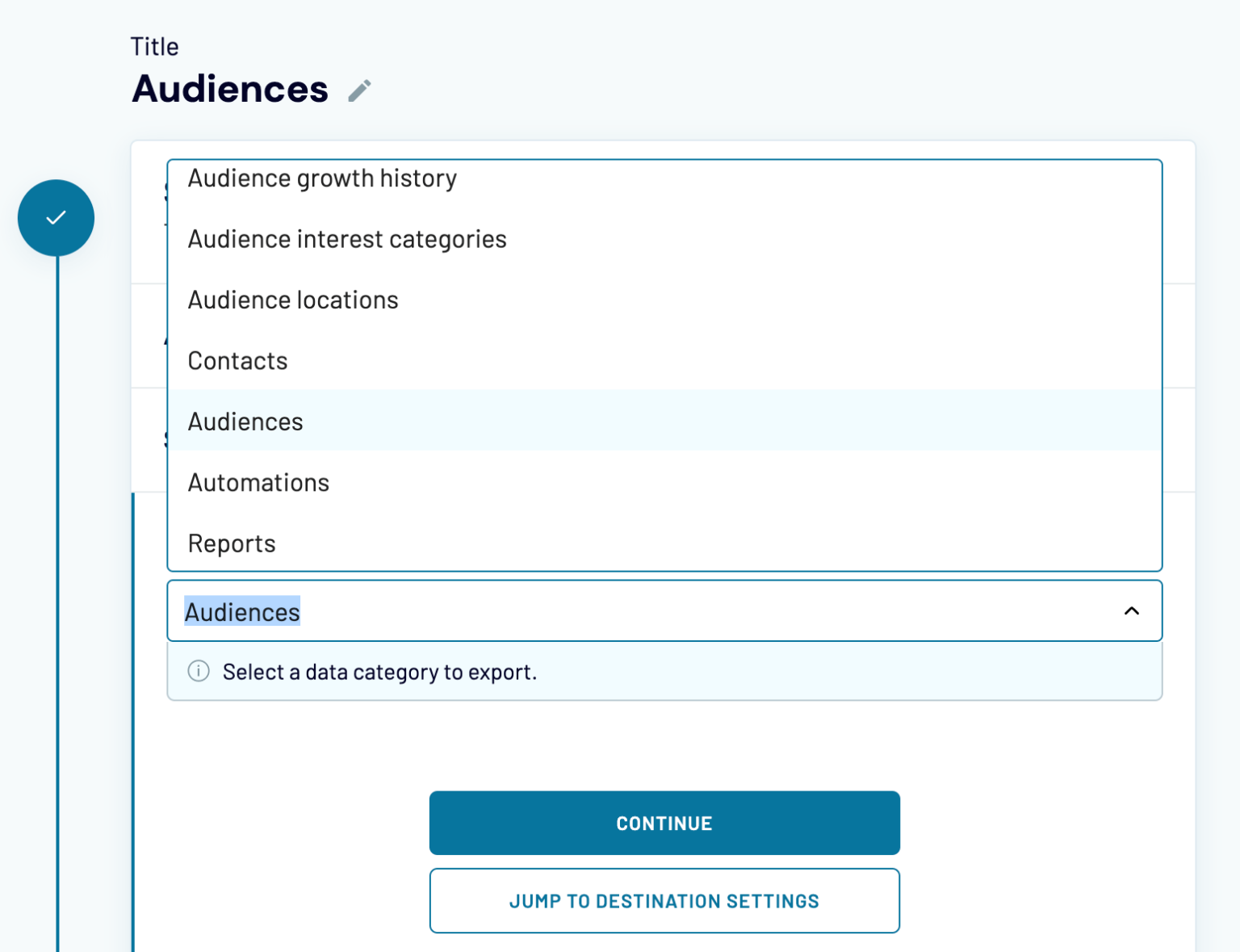1240x952 pixels.
Task: Click the upward chevron on the category selector
Action: tap(1133, 611)
